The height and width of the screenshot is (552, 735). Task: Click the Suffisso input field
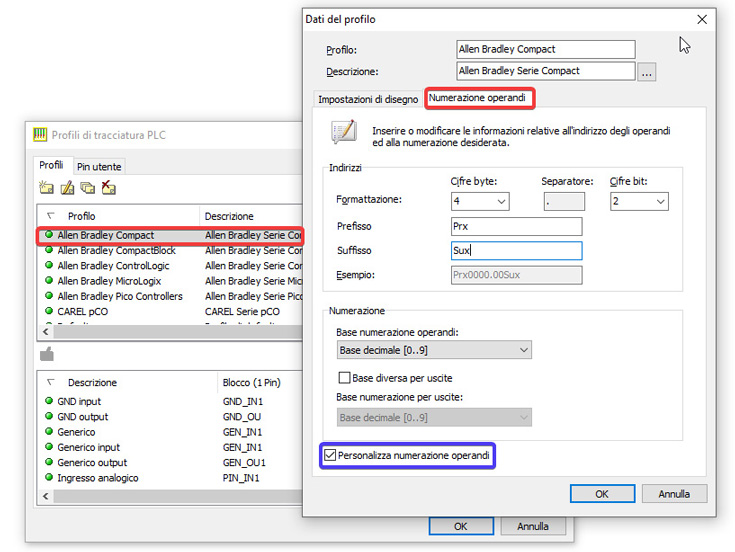tap(517, 251)
